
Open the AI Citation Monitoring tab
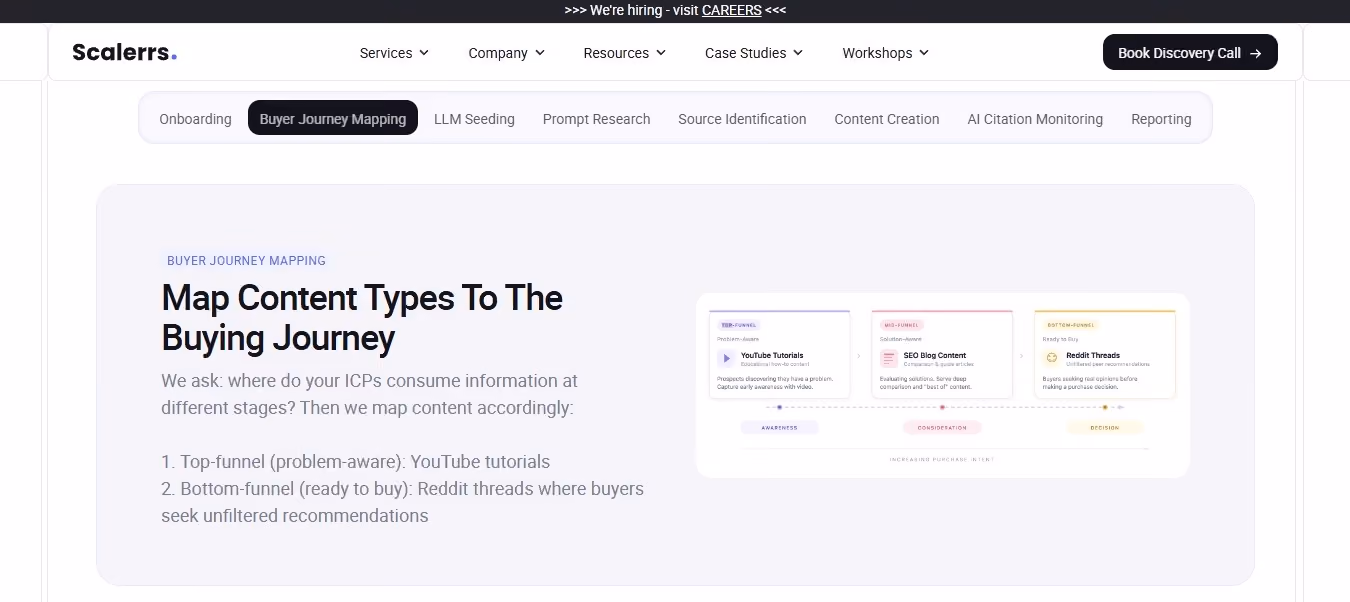pyautogui.click(x=1035, y=119)
